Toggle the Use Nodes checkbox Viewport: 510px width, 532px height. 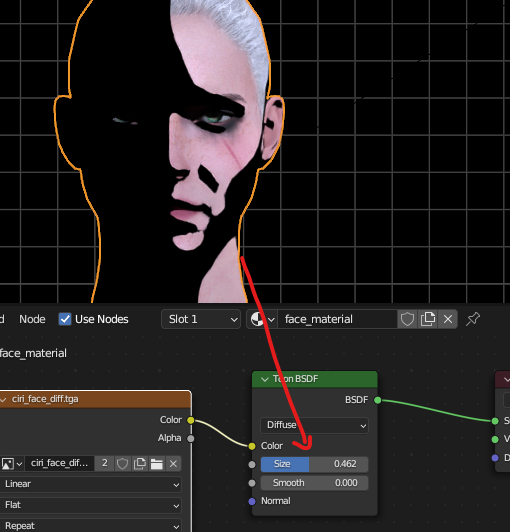pyautogui.click(x=64, y=319)
